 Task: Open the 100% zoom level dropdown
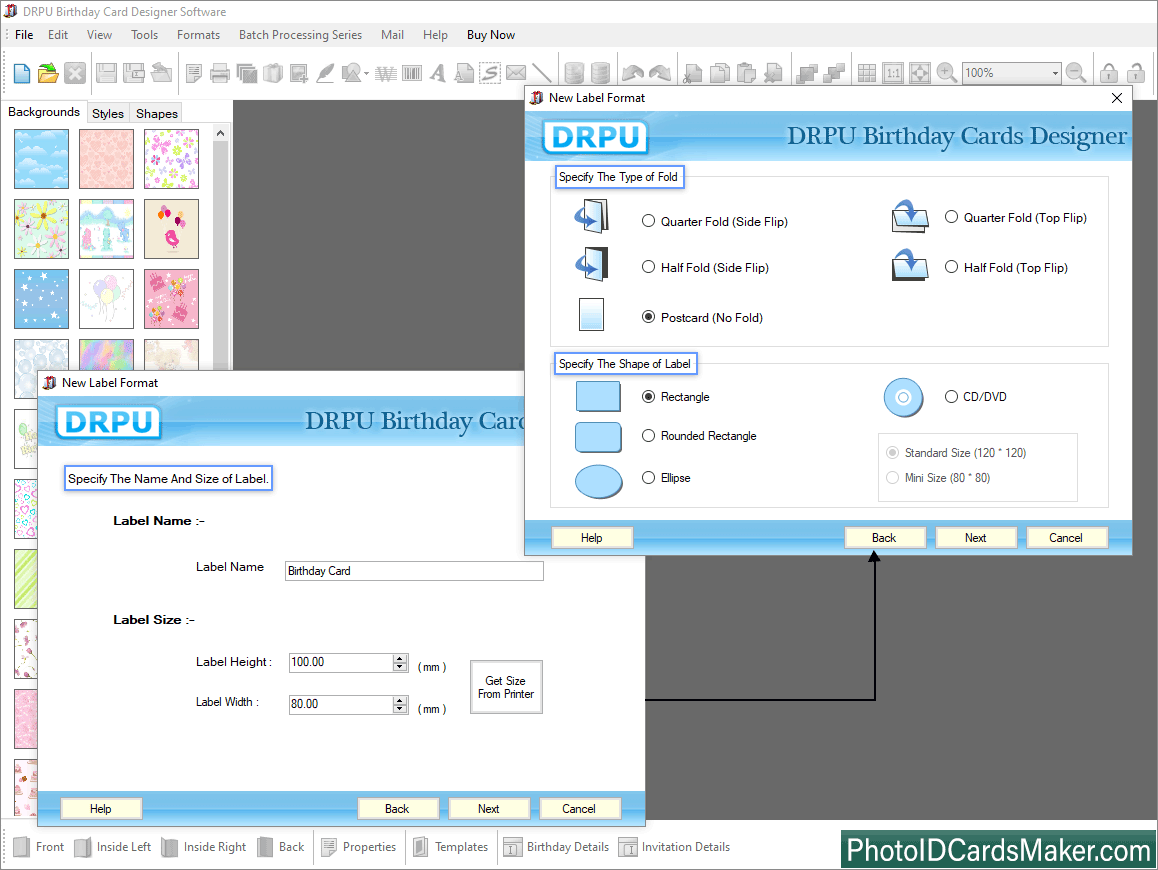coord(1054,73)
